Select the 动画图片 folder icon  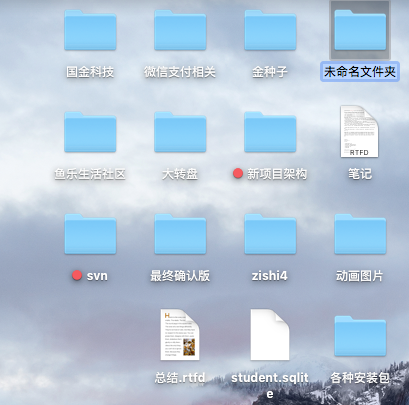360,234
